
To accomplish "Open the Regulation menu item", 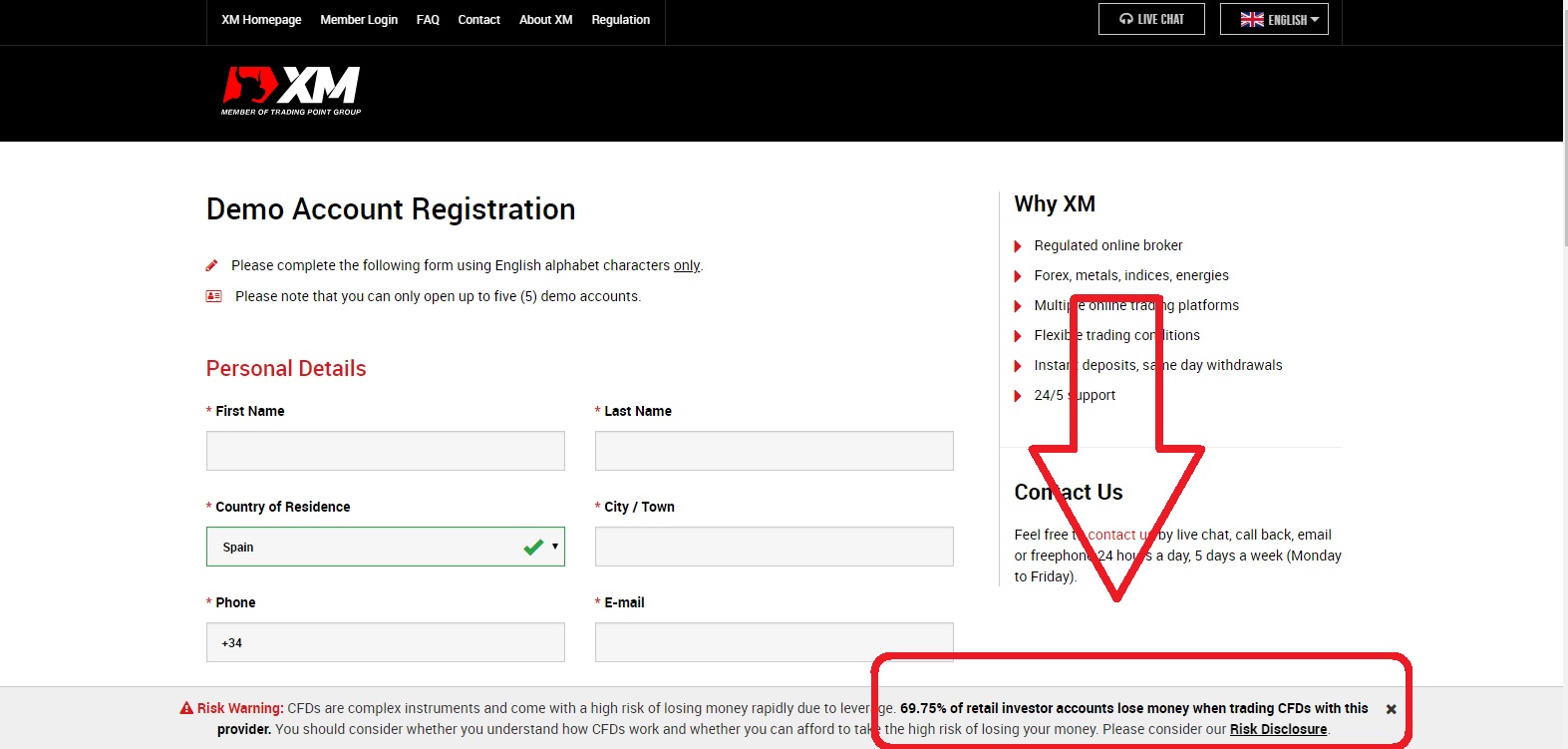I will tap(620, 20).
